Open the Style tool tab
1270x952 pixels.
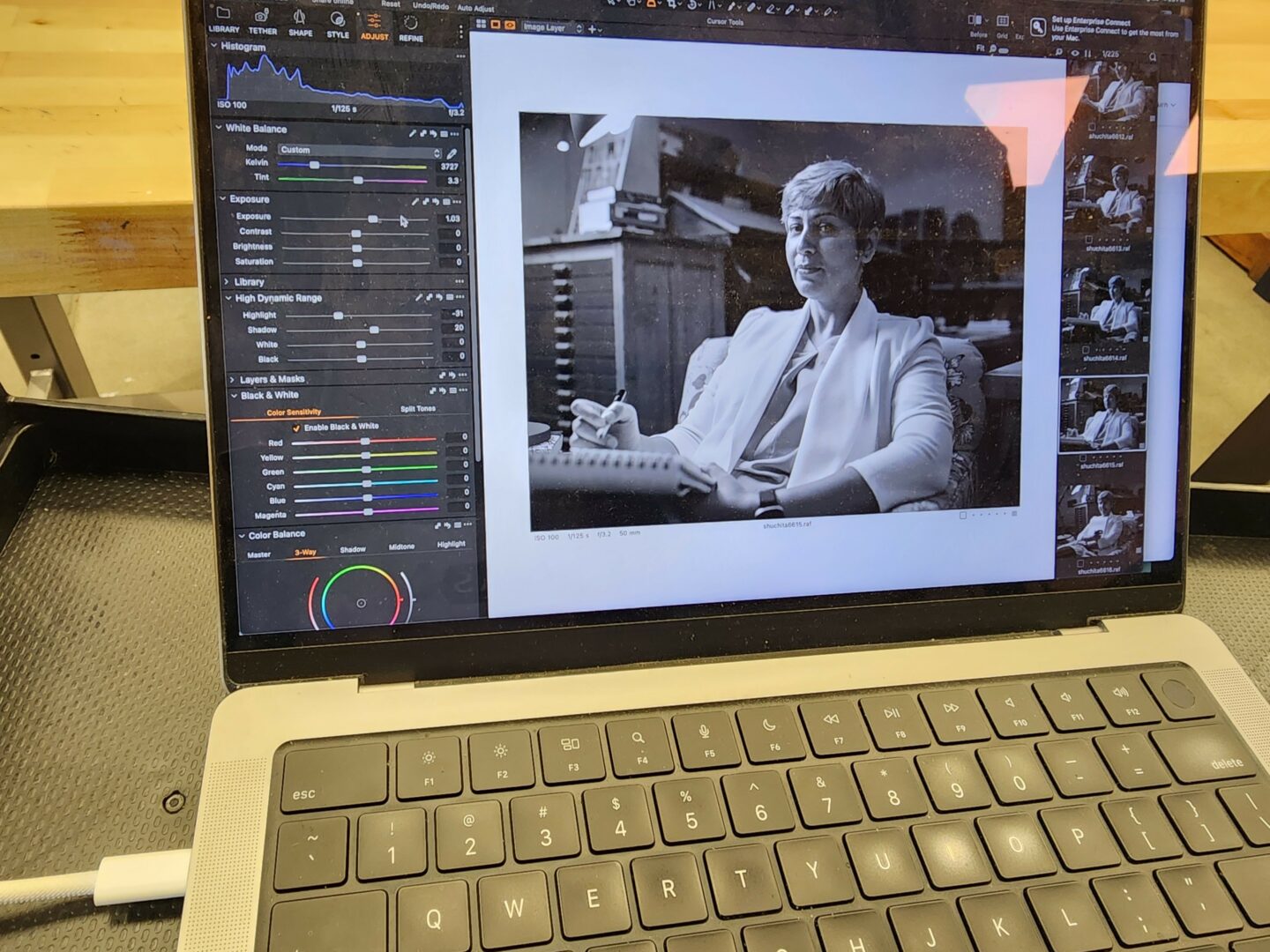[338, 24]
